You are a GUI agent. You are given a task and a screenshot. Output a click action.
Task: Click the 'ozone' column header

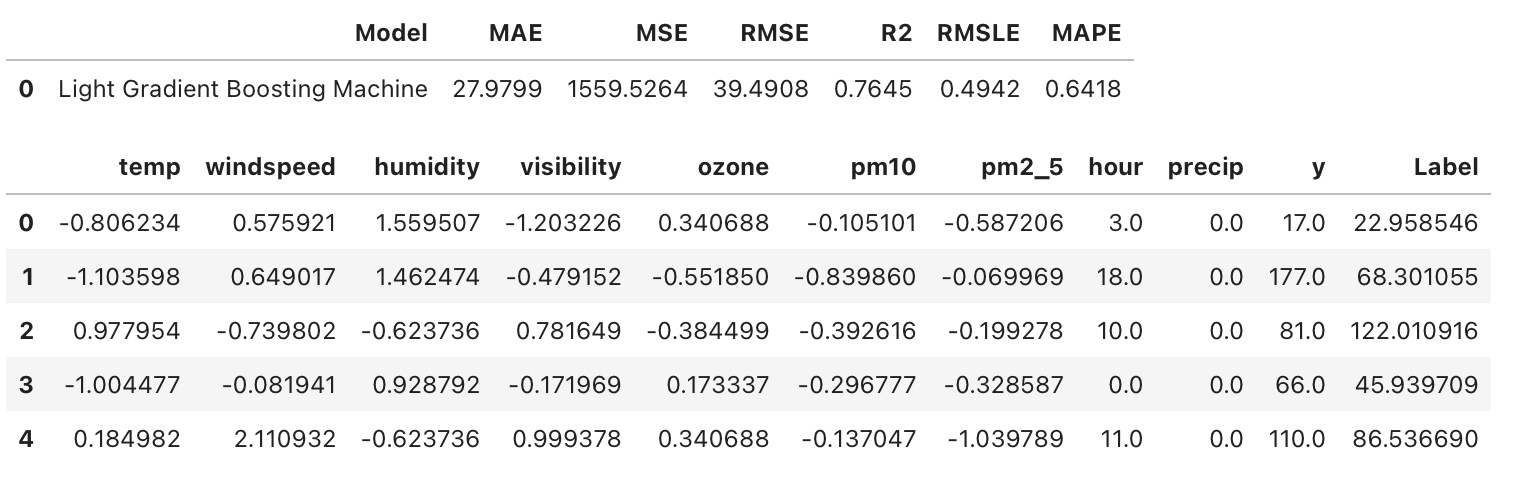pyautogui.click(x=733, y=167)
